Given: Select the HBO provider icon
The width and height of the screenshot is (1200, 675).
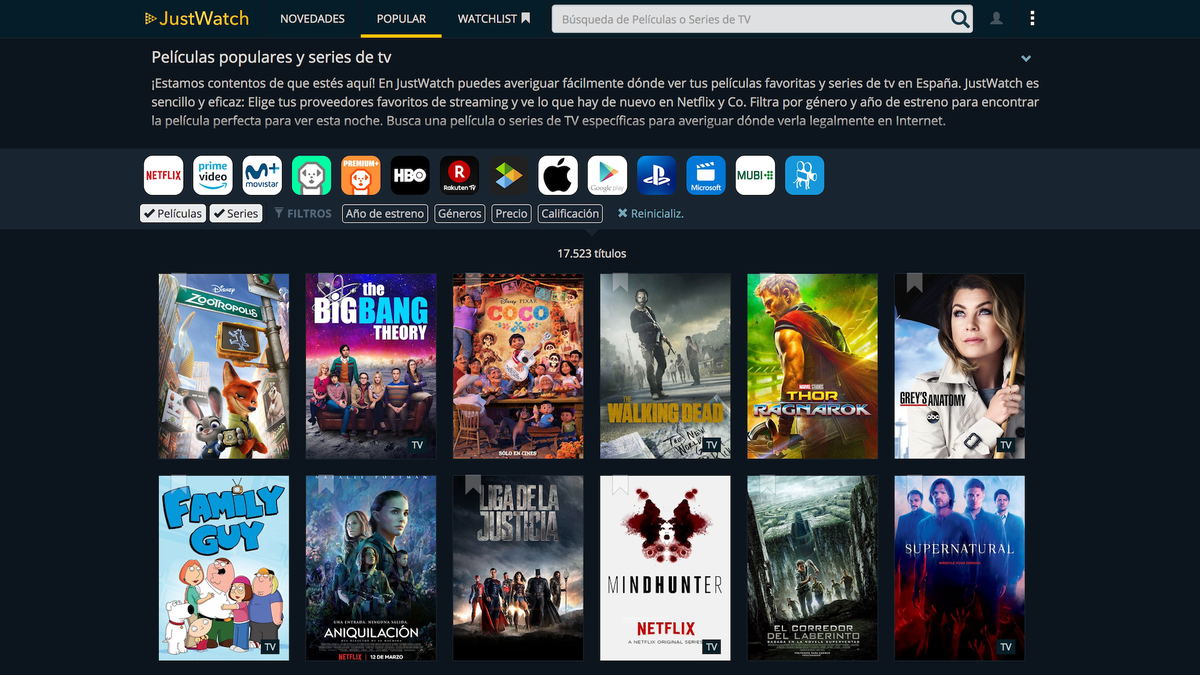Looking at the screenshot, I should click(x=410, y=175).
